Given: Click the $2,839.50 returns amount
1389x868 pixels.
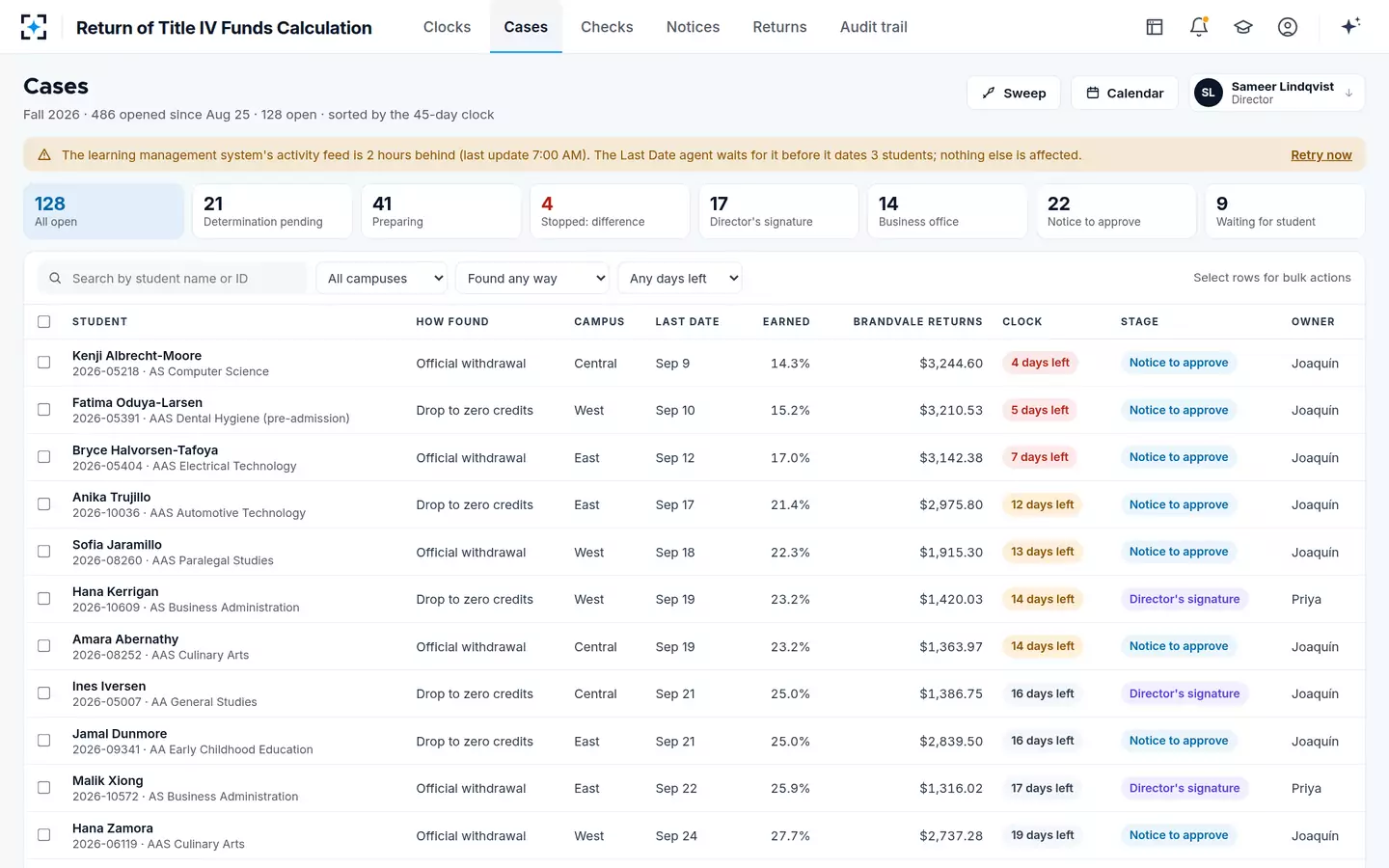Looking at the screenshot, I should (951, 742).
